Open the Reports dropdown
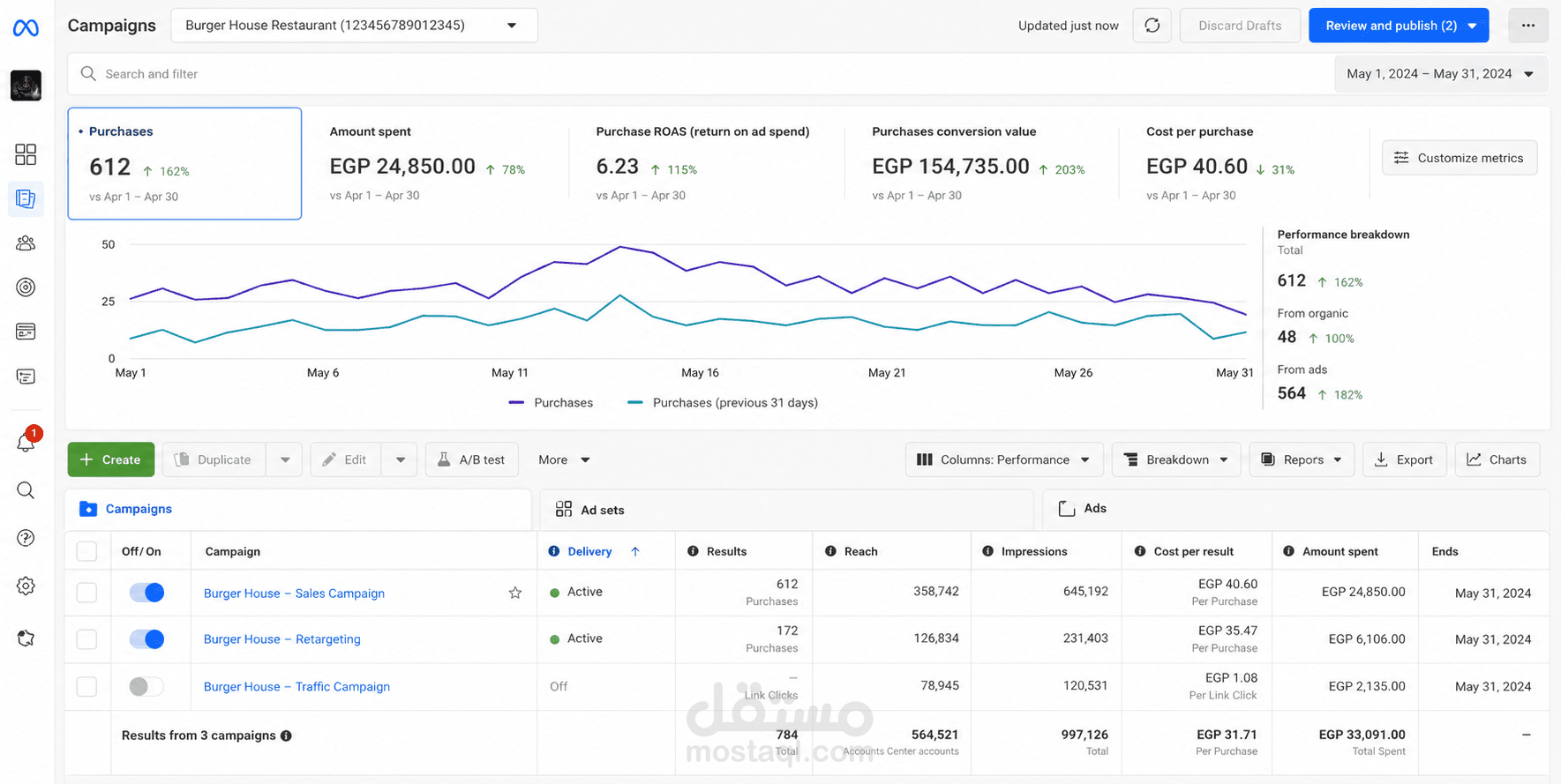Image resolution: width=1561 pixels, height=784 pixels. coord(1302,459)
